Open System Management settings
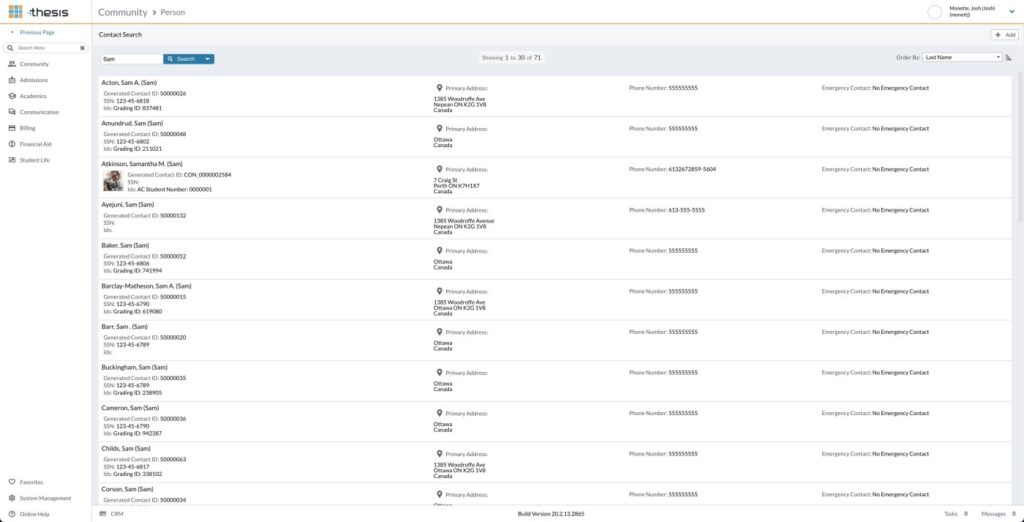 tap(45, 498)
